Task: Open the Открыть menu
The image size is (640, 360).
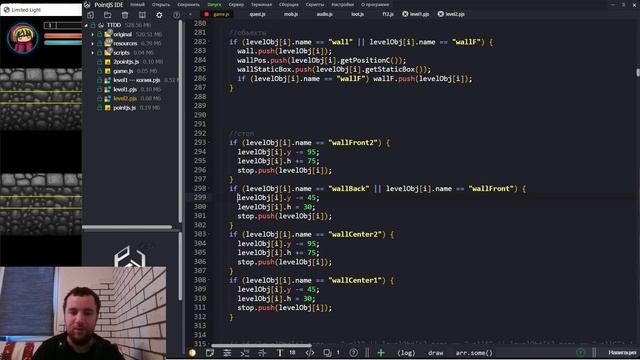Action: coord(161,4)
